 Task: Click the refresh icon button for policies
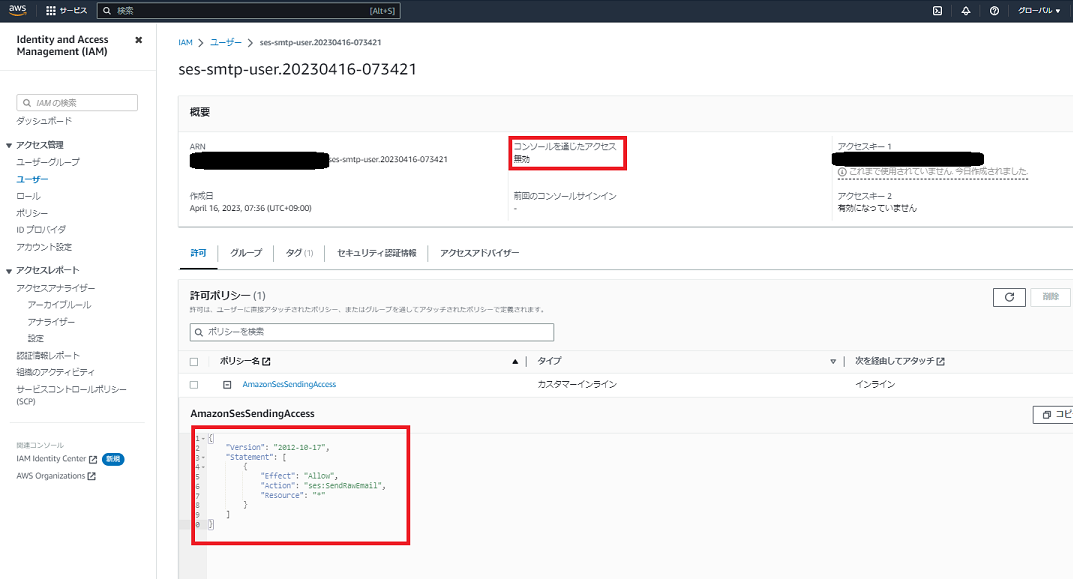pos(1009,297)
